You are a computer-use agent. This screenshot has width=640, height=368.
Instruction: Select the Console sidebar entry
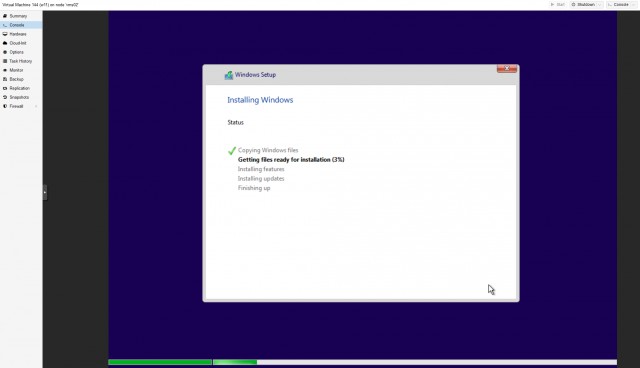click(x=20, y=25)
